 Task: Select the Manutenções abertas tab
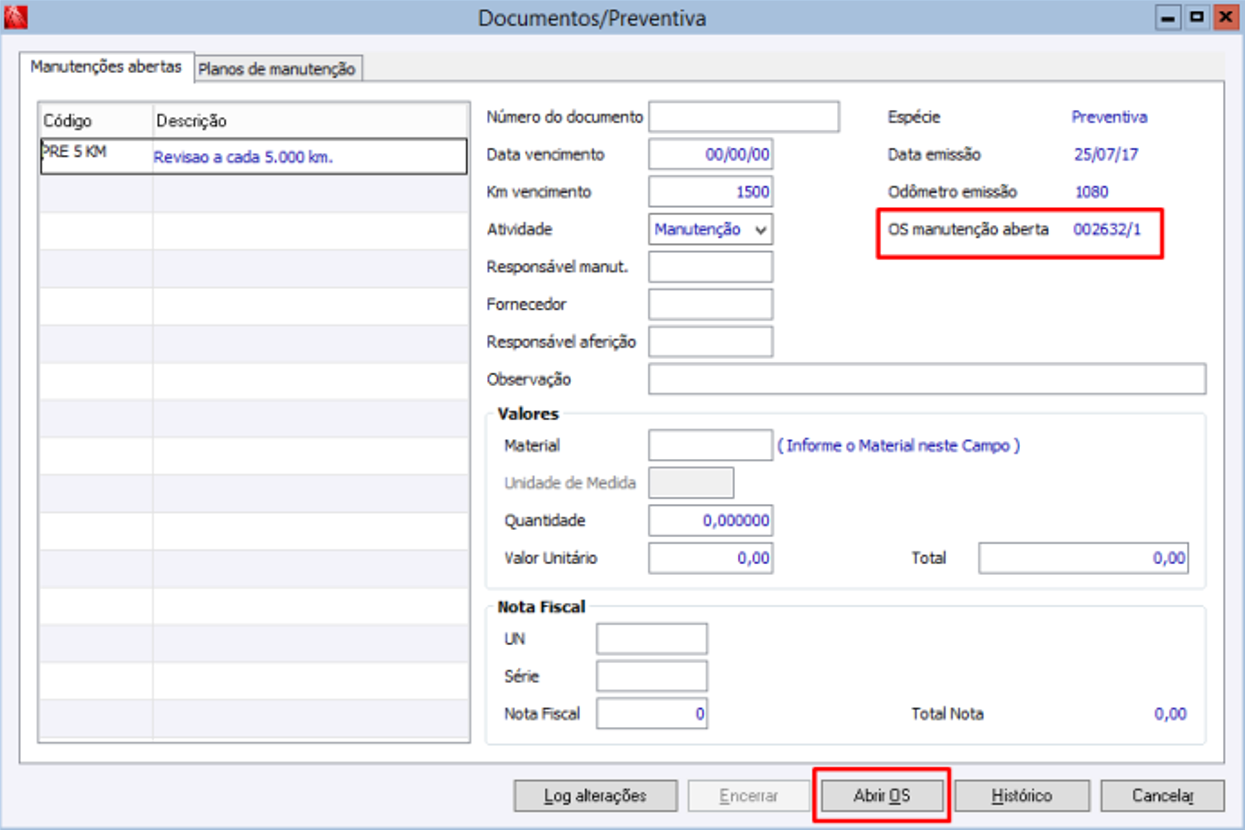106,67
